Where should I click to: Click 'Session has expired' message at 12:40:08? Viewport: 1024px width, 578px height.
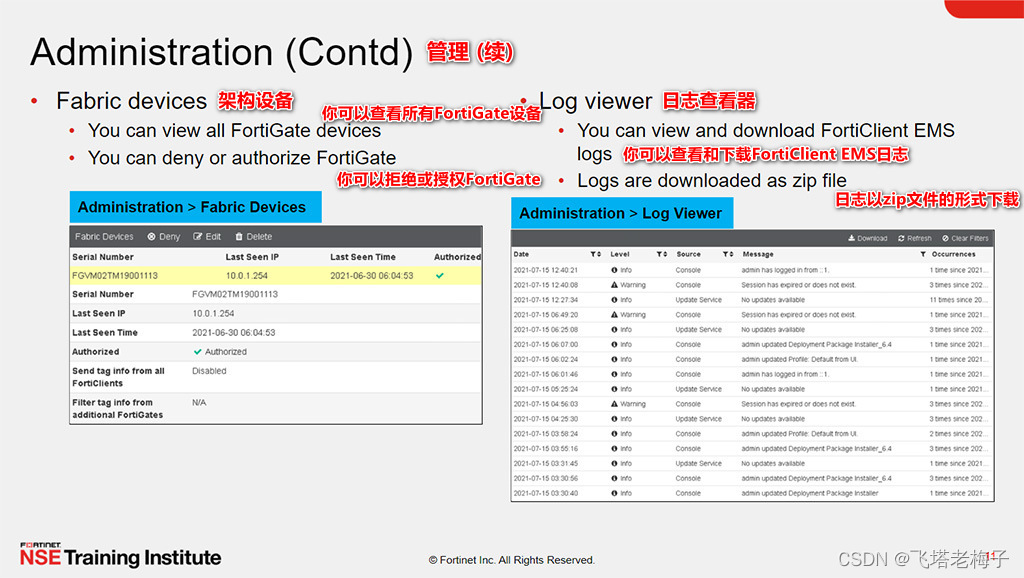click(798, 285)
